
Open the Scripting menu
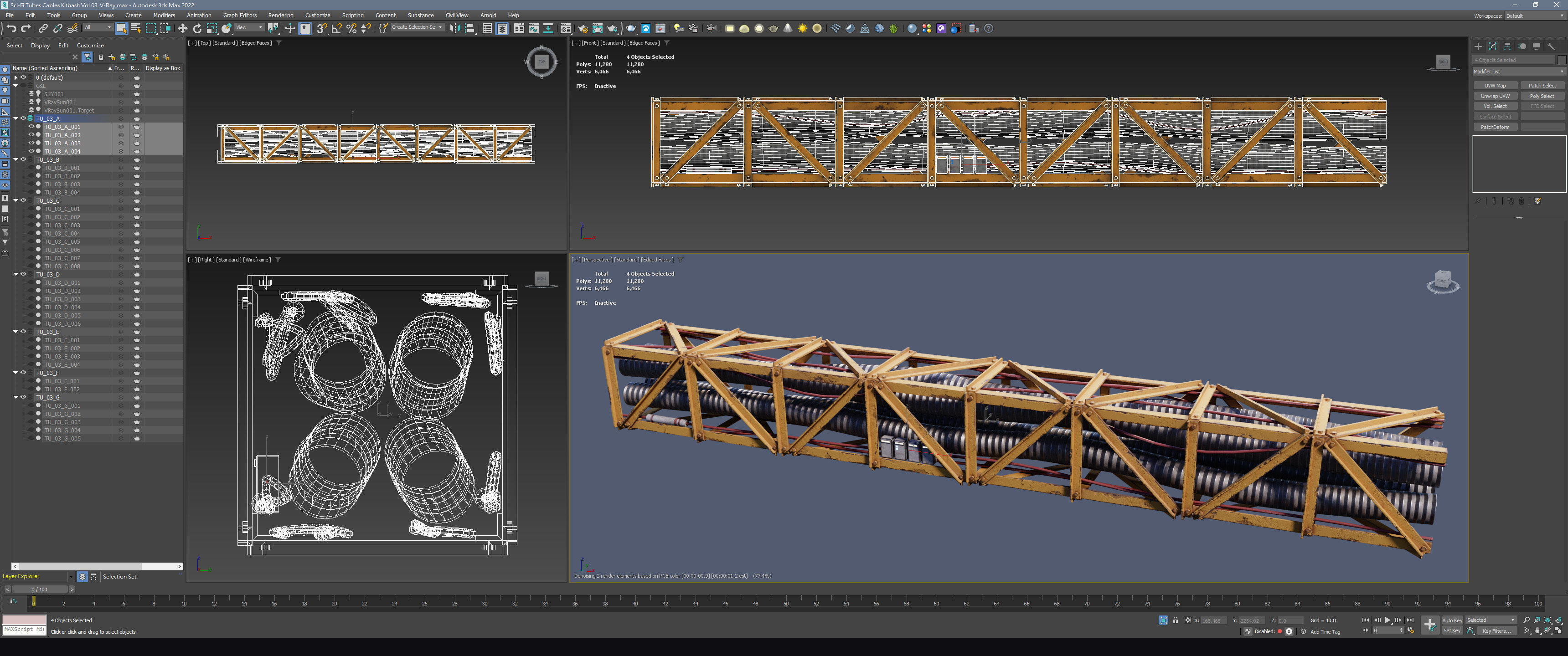click(x=352, y=15)
